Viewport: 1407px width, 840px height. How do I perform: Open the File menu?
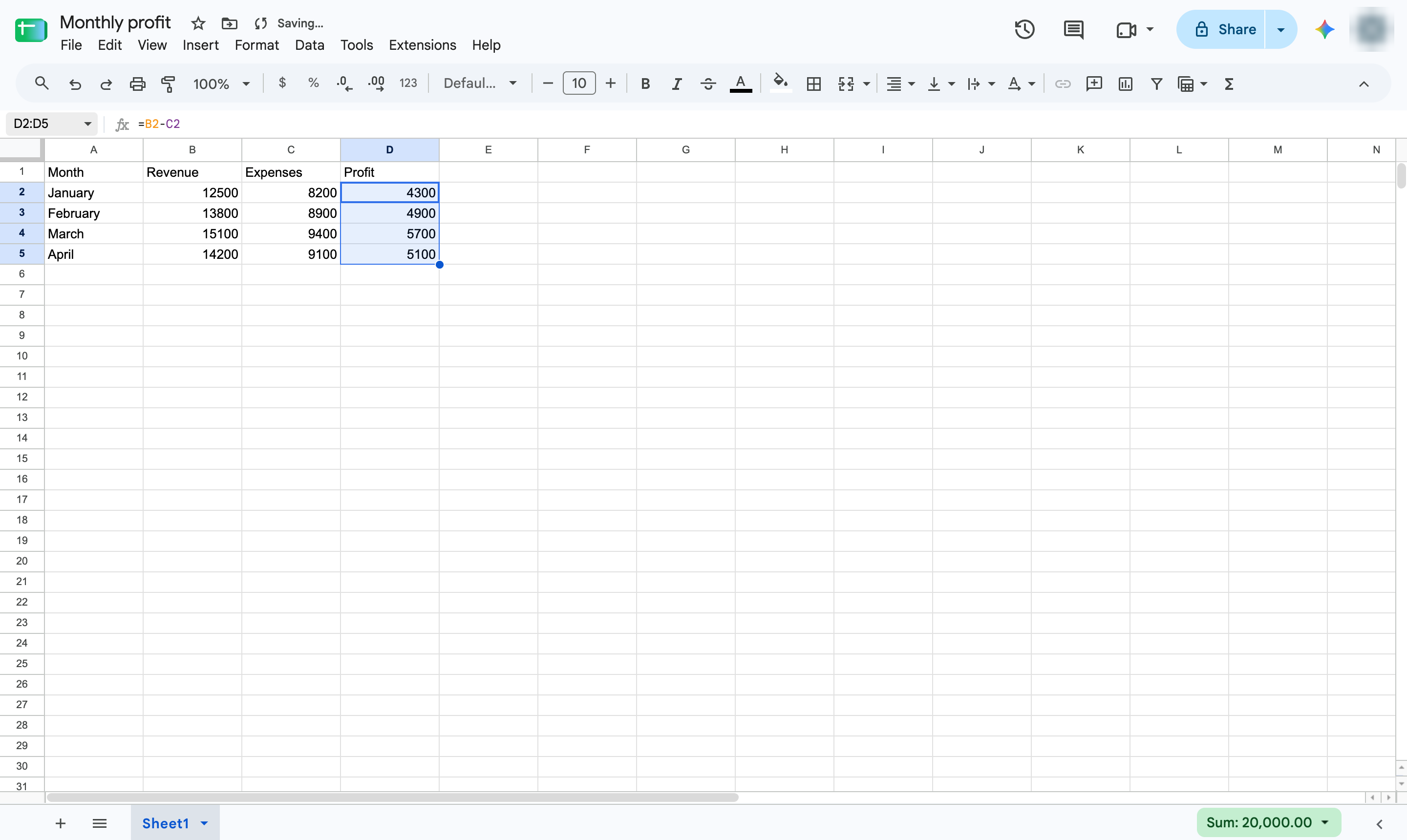pyautogui.click(x=71, y=45)
